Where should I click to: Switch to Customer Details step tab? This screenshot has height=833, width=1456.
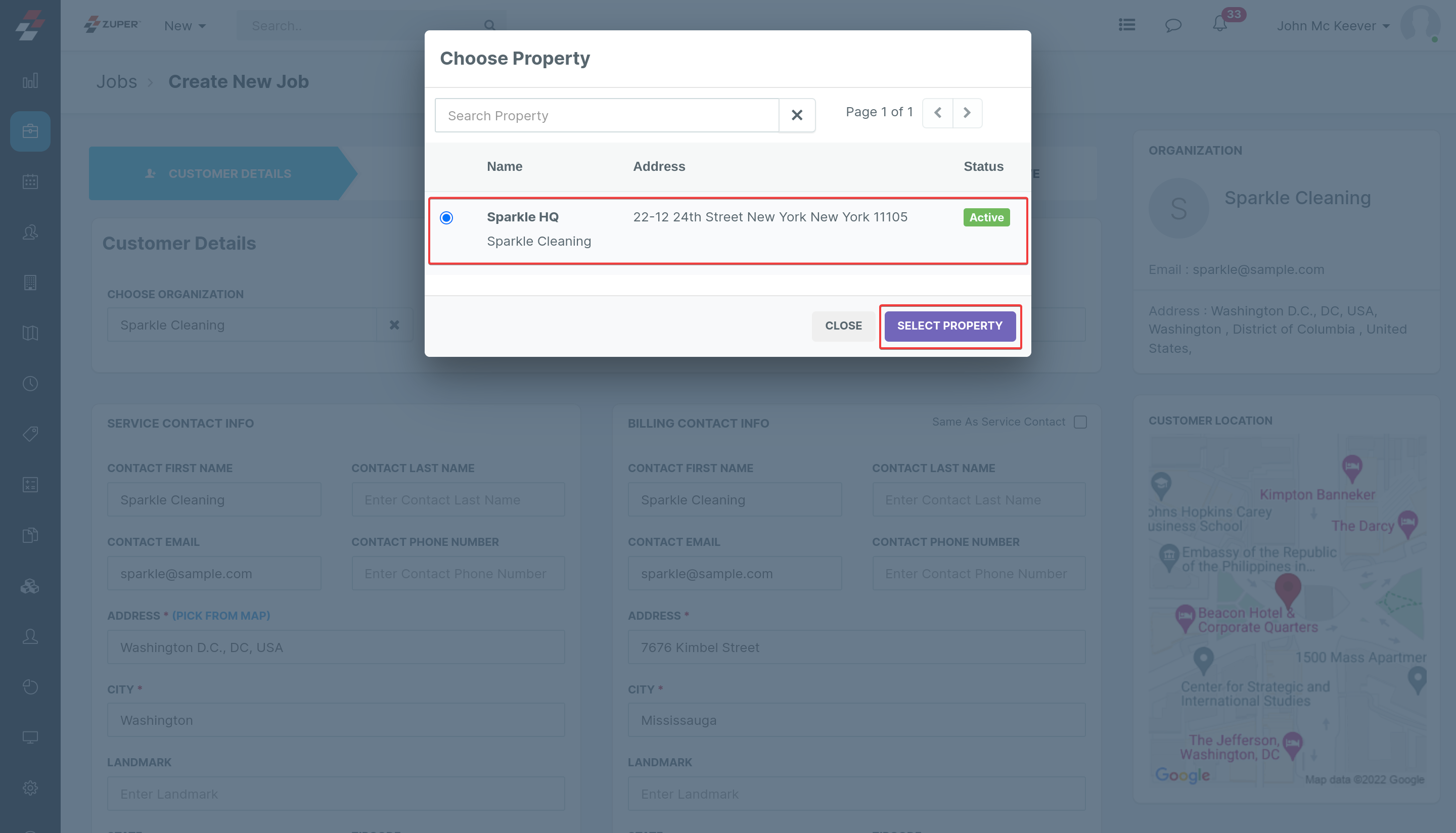pyautogui.click(x=220, y=173)
